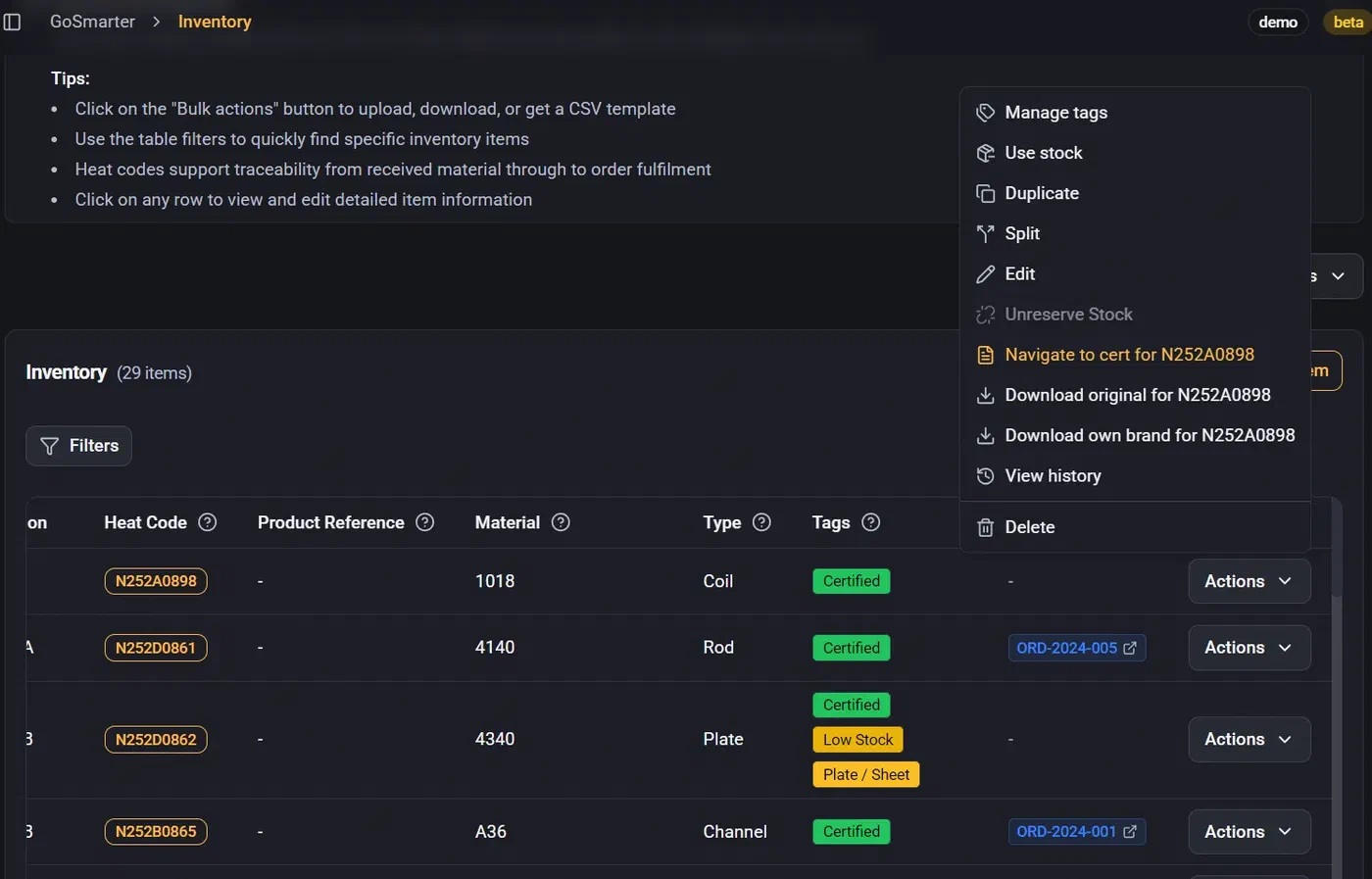Click the download icon for original cert
Viewport: 1372px width, 879px height.
pos(986,396)
